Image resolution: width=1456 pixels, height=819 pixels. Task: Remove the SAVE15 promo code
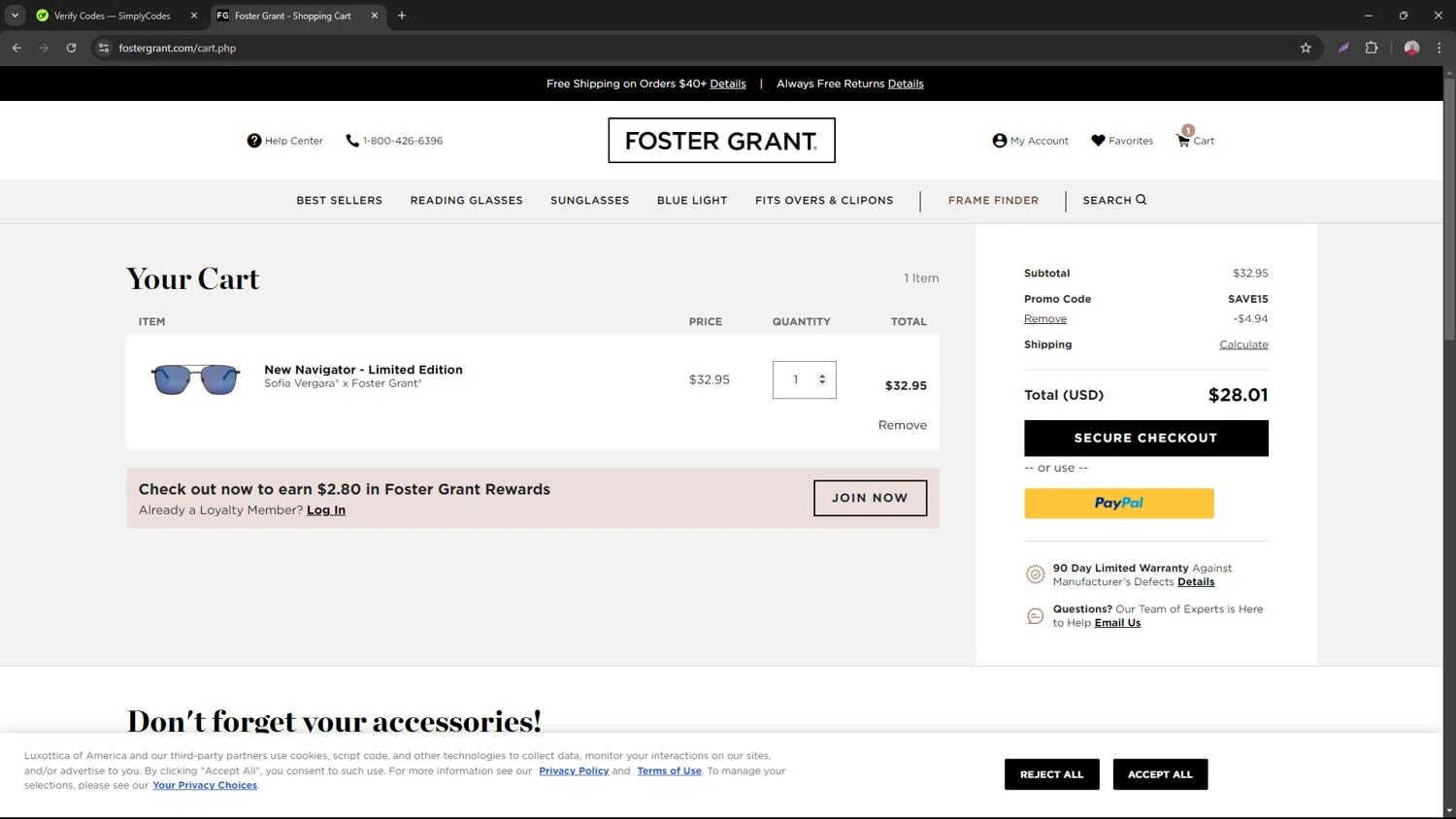point(1045,318)
